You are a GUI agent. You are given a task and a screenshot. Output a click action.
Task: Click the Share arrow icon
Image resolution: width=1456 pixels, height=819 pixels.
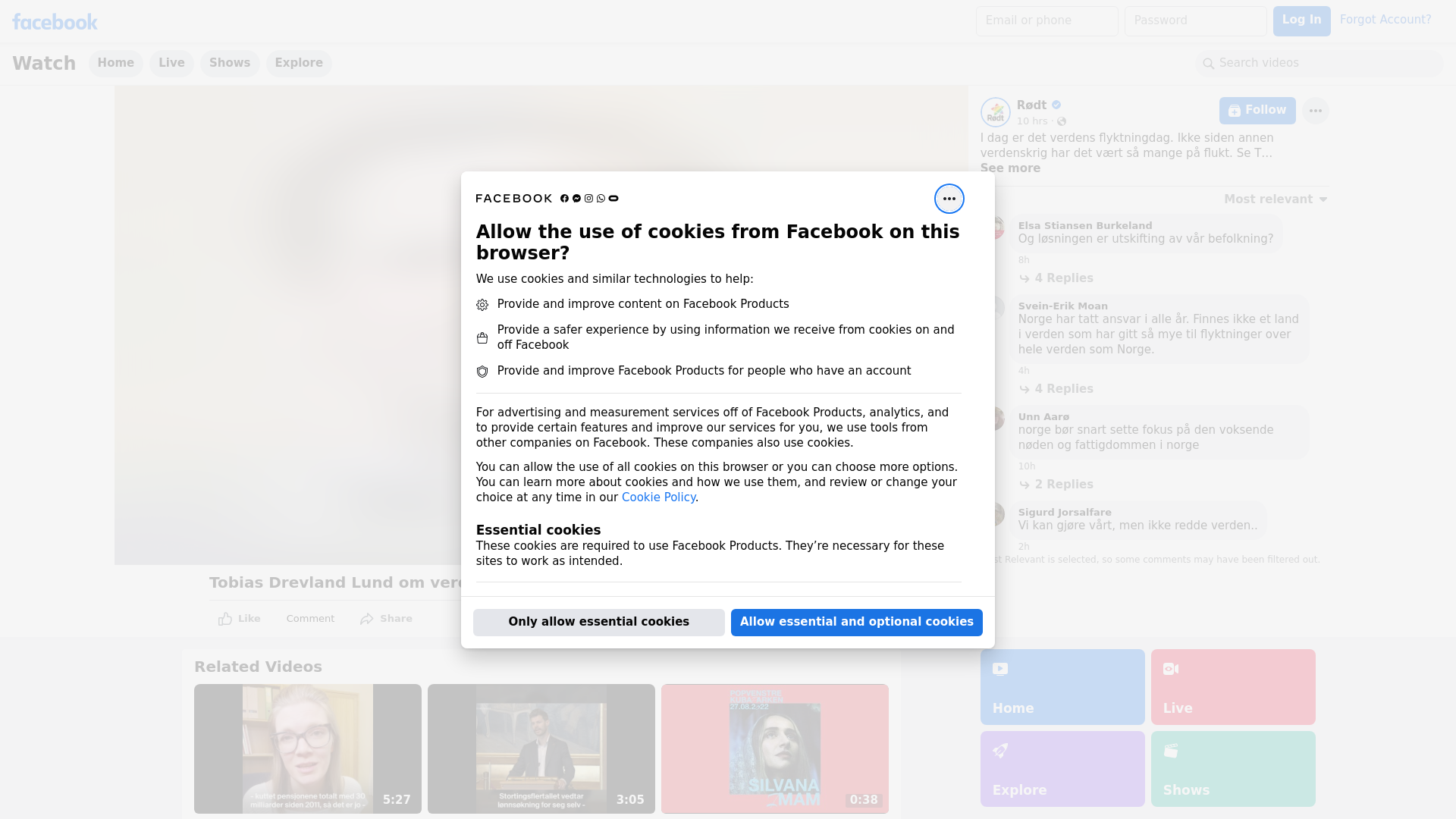[367, 619]
